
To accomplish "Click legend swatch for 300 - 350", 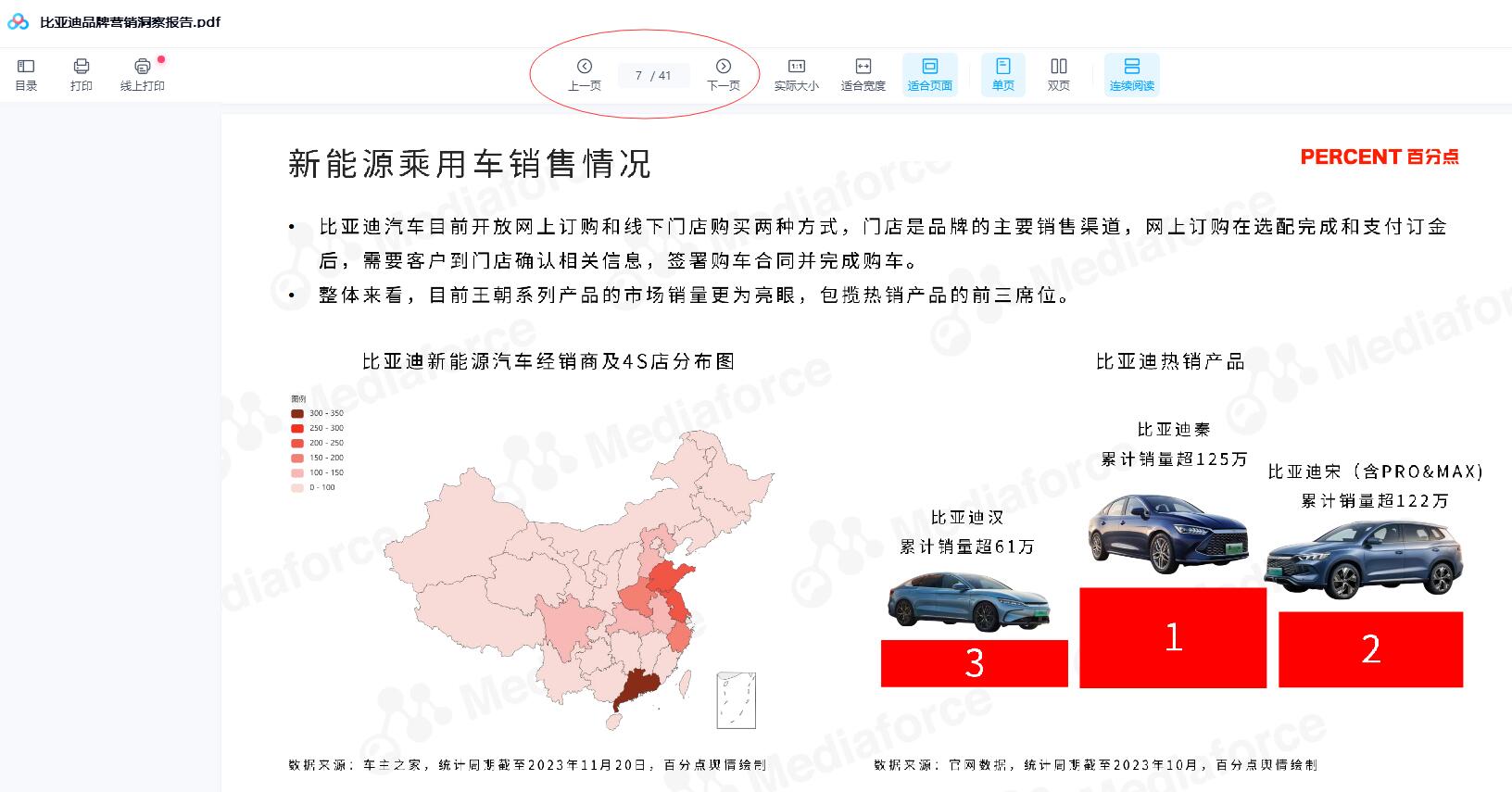I will pos(297,413).
